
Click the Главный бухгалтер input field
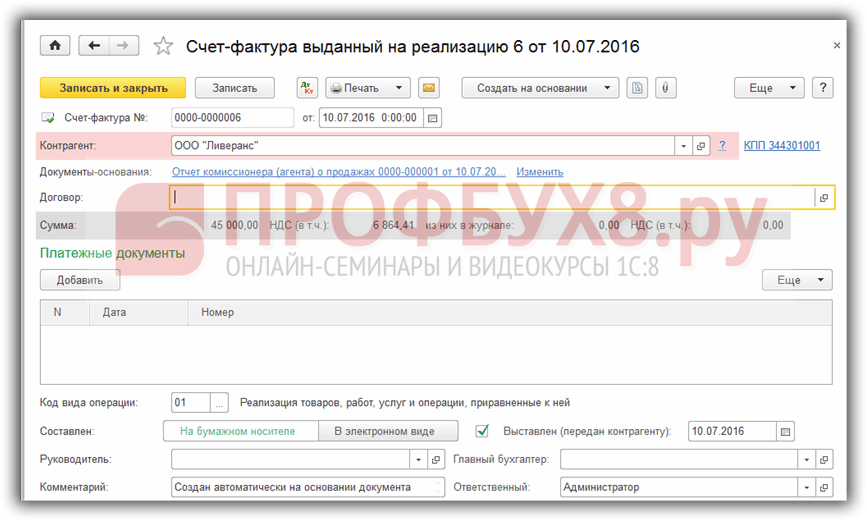[x=680, y=460]
